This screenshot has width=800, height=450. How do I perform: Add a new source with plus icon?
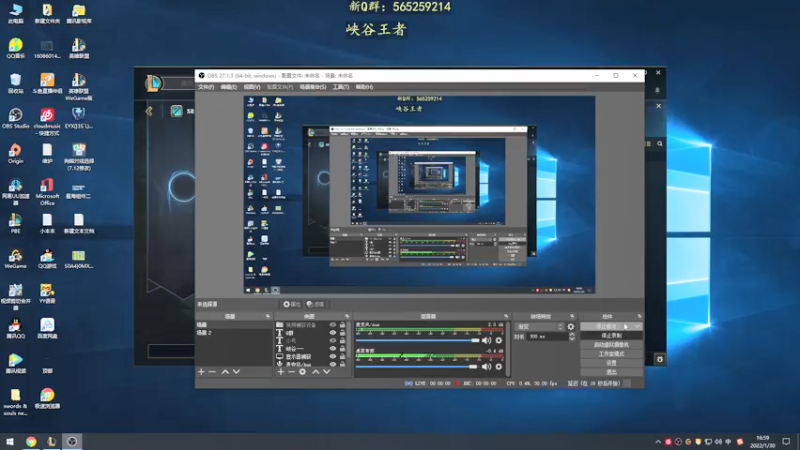click(280, 371)
